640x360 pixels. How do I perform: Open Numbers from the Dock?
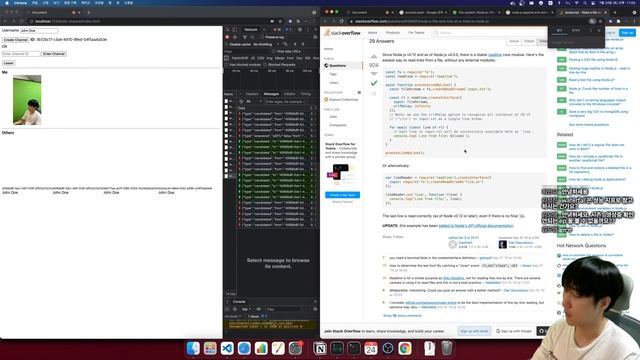261,348
